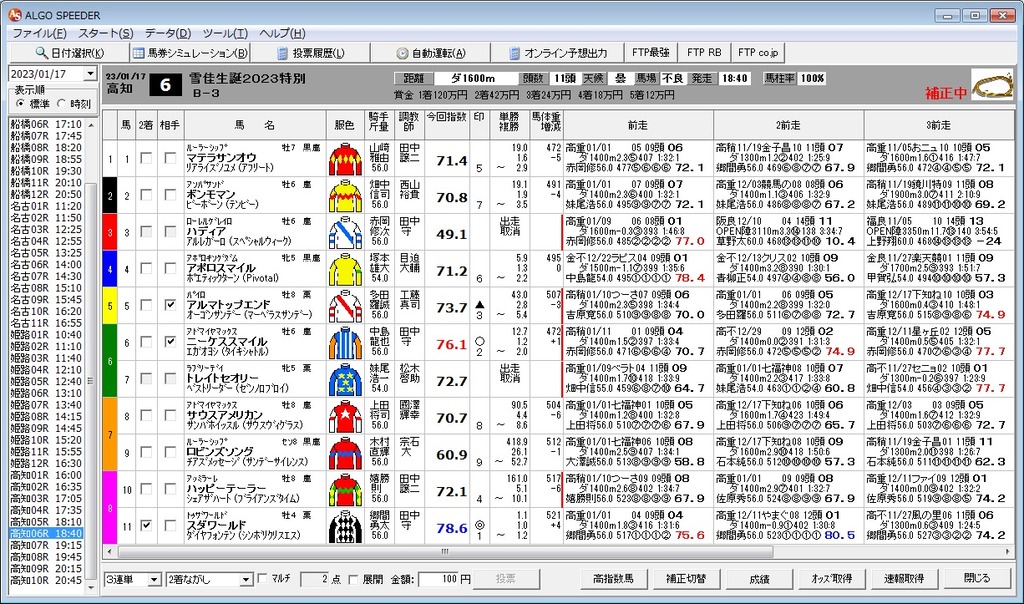
Task: Open 馬券シミュレーション toolbar button
Action: coord(189,53)
